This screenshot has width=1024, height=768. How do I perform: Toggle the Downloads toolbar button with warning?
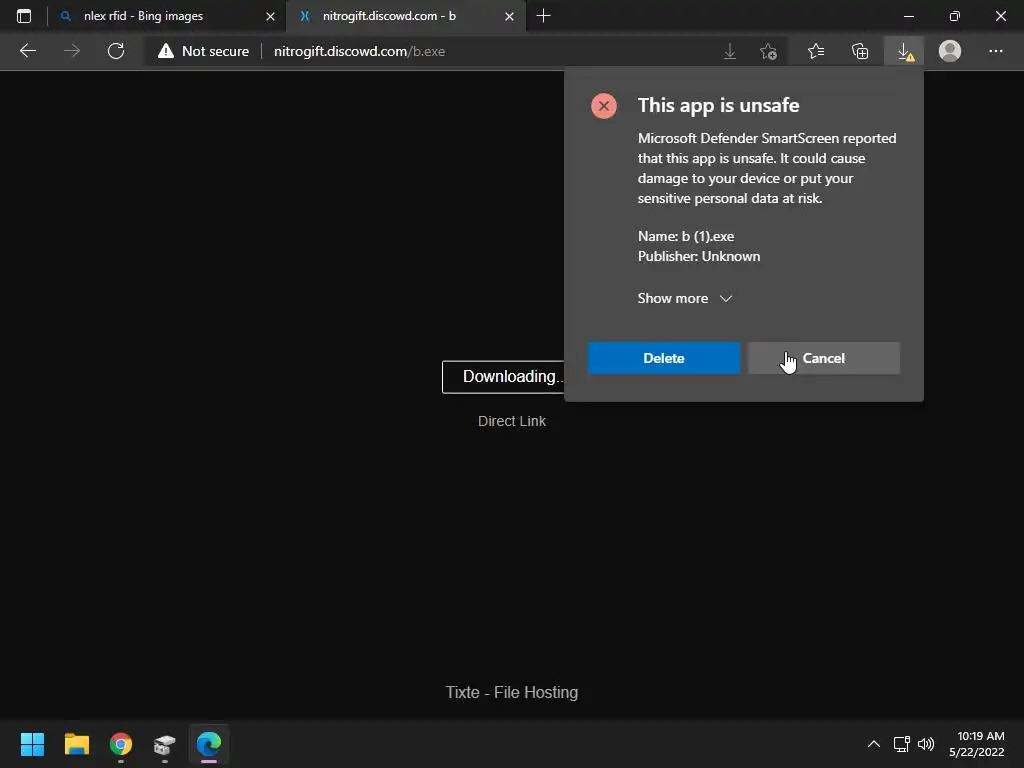coord(904,51)
